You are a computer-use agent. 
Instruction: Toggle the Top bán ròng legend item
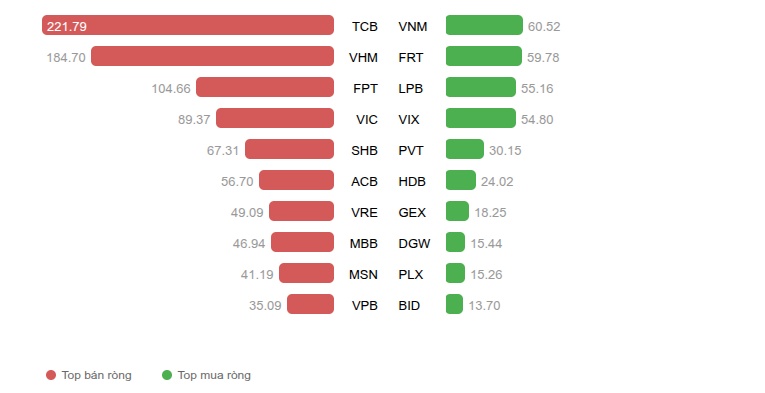(x=89, y=375)
